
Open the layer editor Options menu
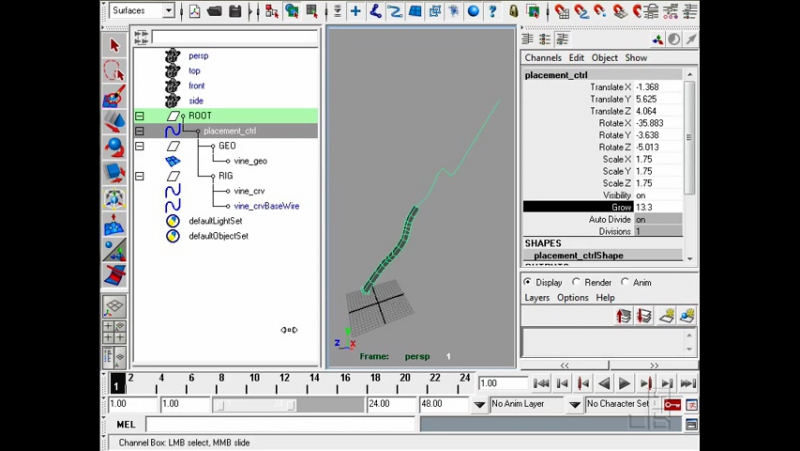pyautogui.click(x=572, y=297)
